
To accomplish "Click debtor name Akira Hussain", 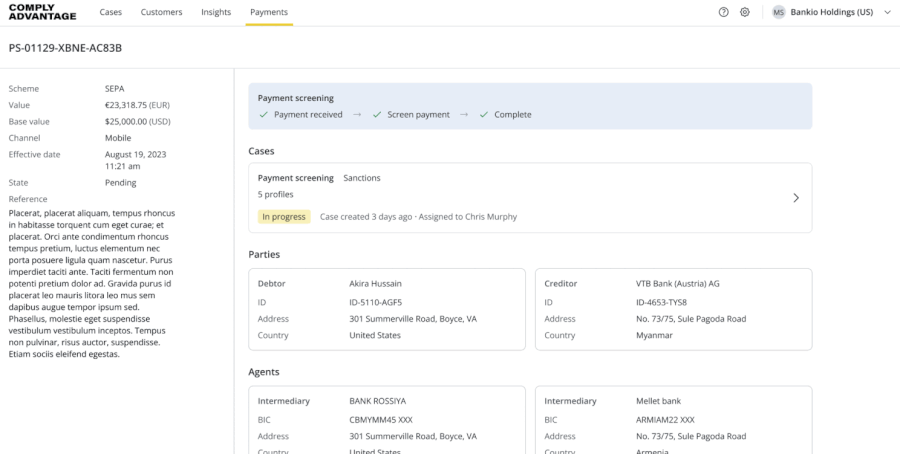I will [x=375, y=284].
